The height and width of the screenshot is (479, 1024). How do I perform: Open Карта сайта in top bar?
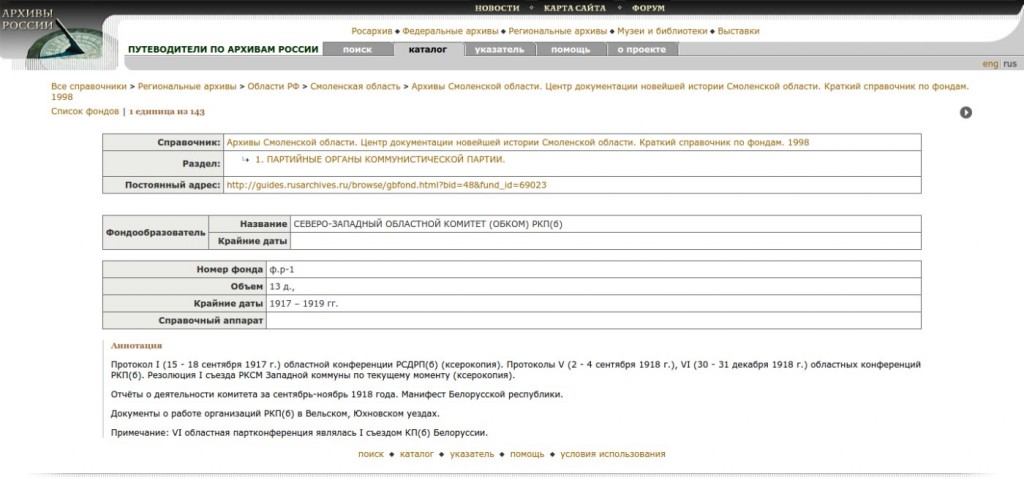pyautogui.click(x=574, y=8)
